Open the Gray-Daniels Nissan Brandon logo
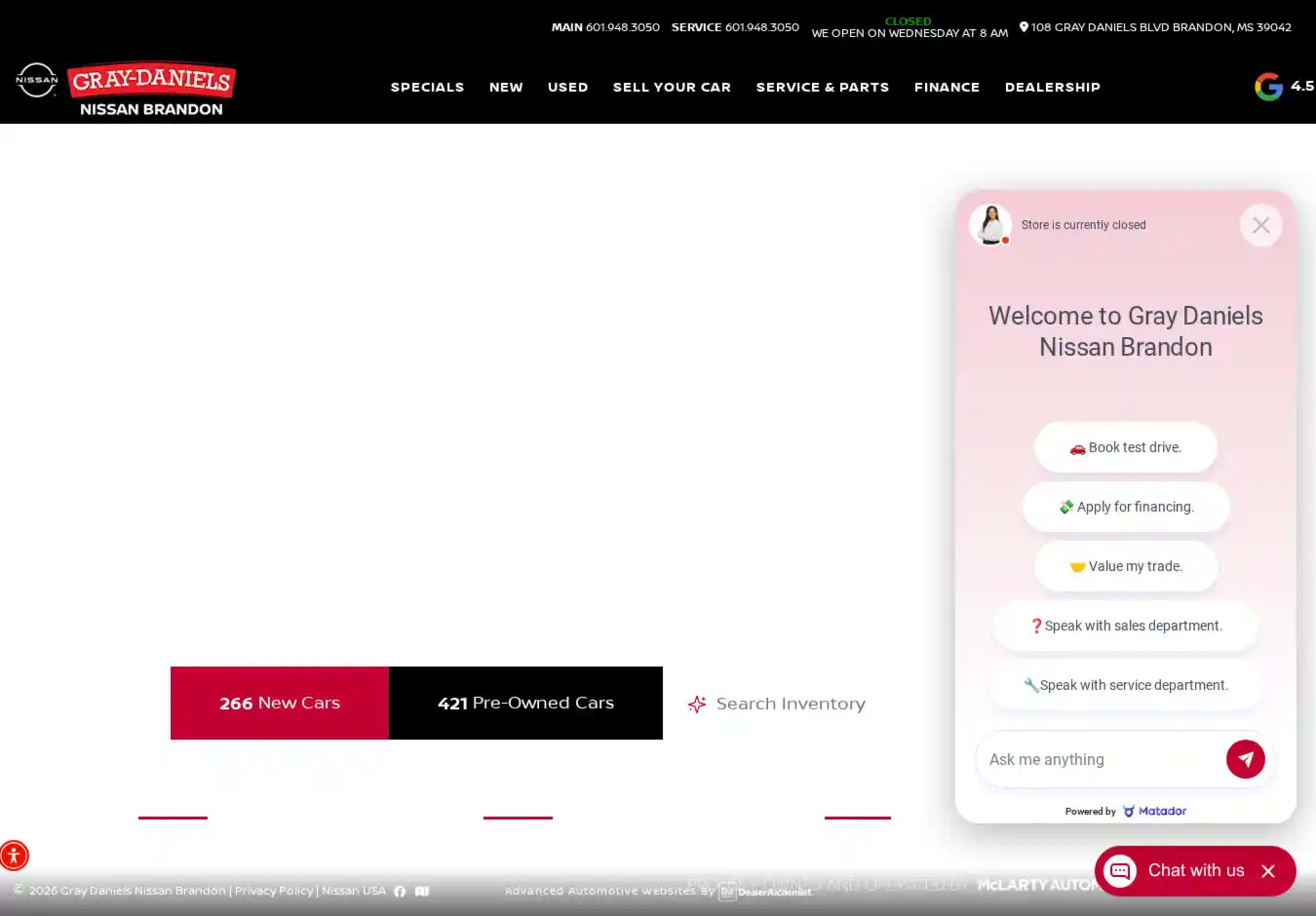 tap(151, 89)
